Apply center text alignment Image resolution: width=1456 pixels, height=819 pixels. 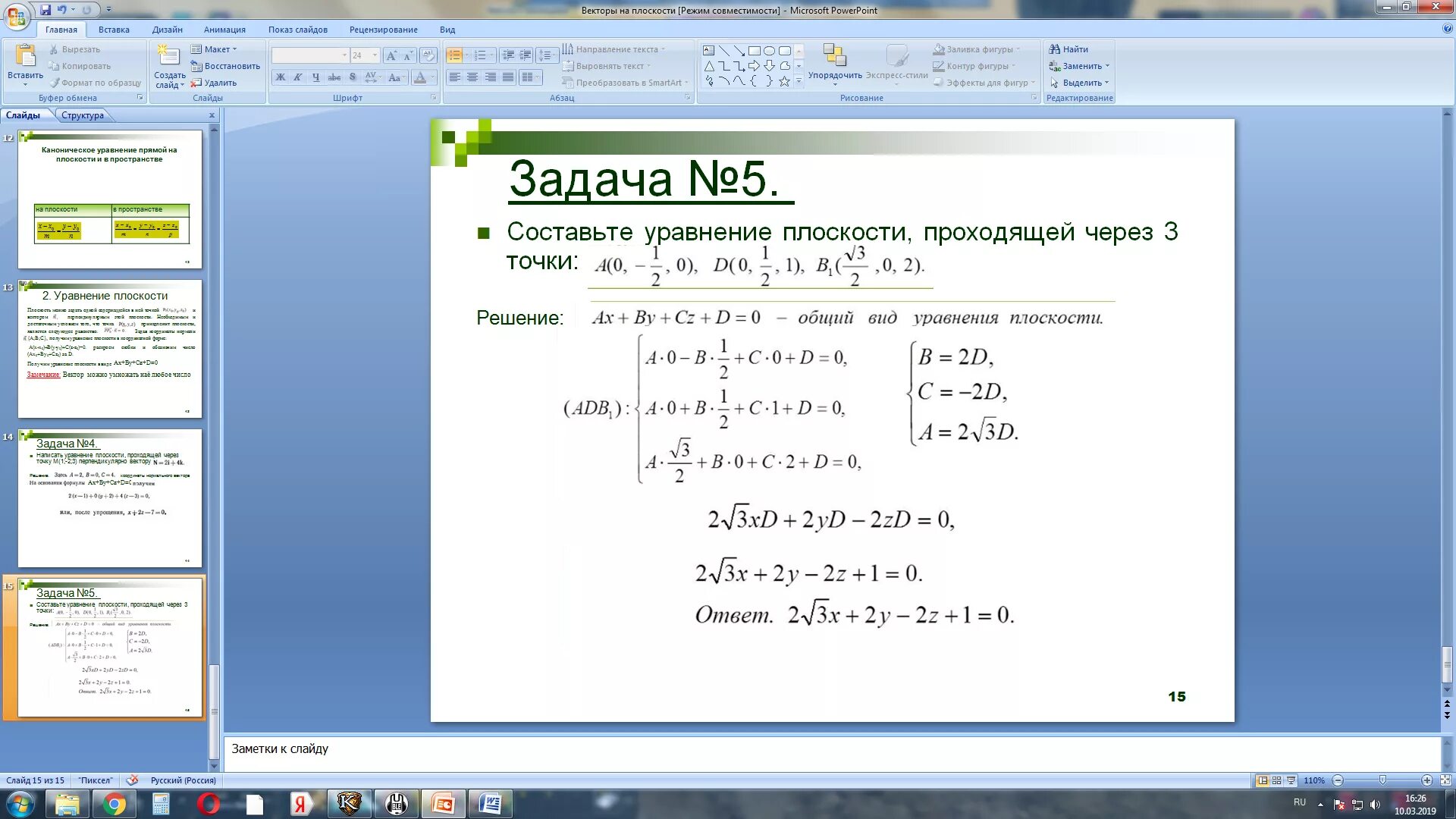472,77
